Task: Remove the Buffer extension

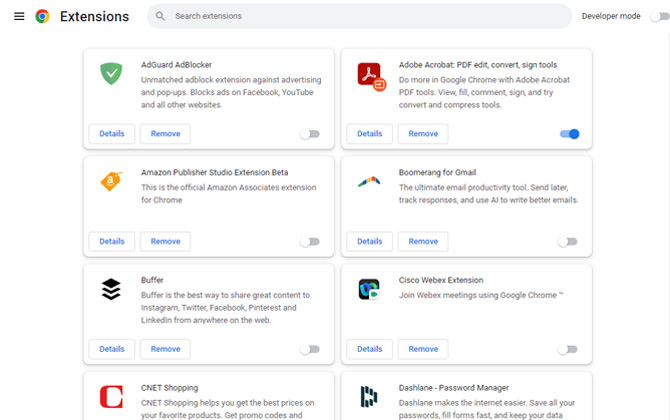Action: click(165, 349)
